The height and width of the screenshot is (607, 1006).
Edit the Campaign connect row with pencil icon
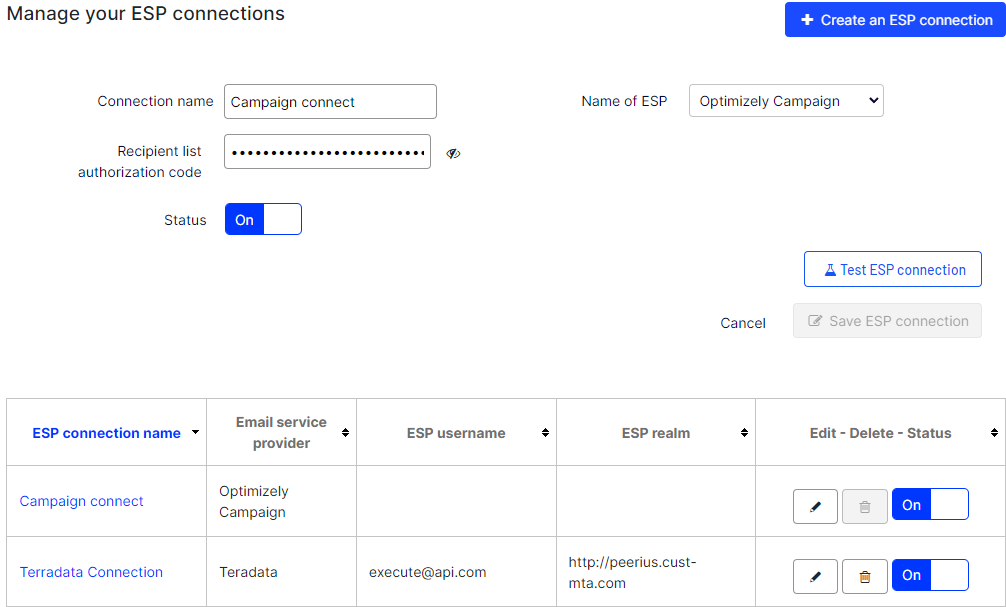815,506
